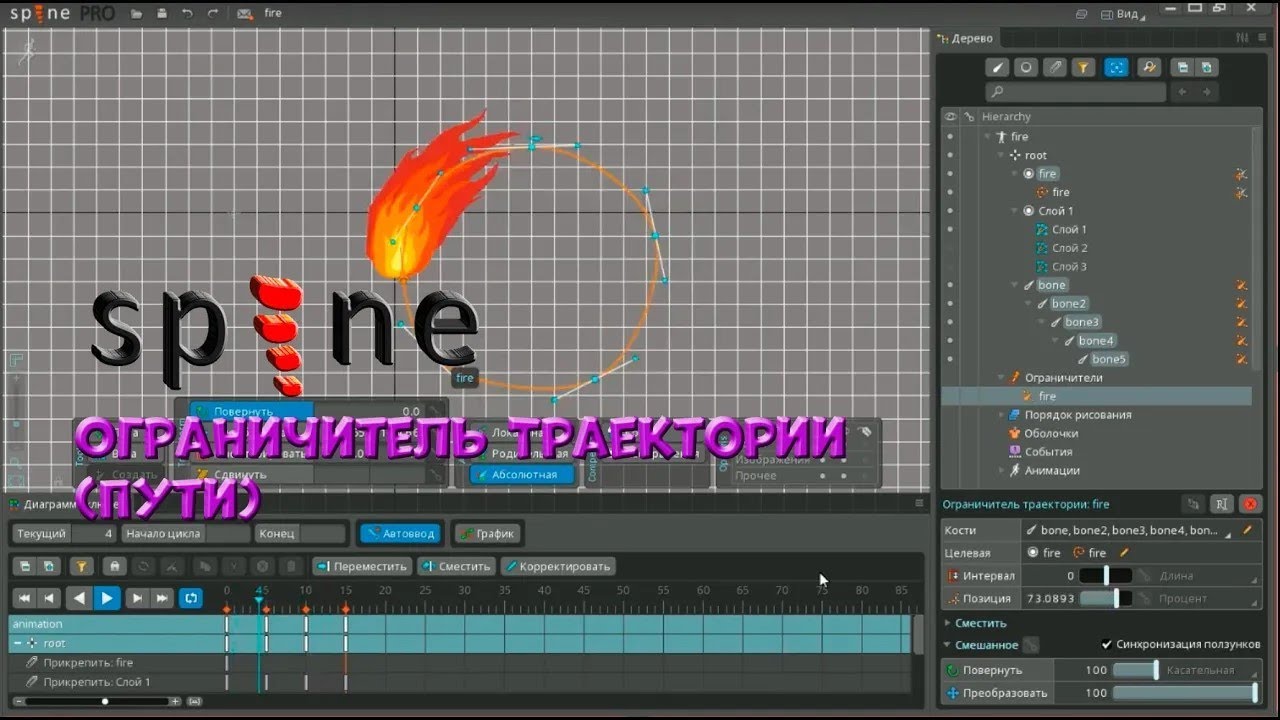Toggle Синхронизация ползунков checkbox

click(1106, 645)
